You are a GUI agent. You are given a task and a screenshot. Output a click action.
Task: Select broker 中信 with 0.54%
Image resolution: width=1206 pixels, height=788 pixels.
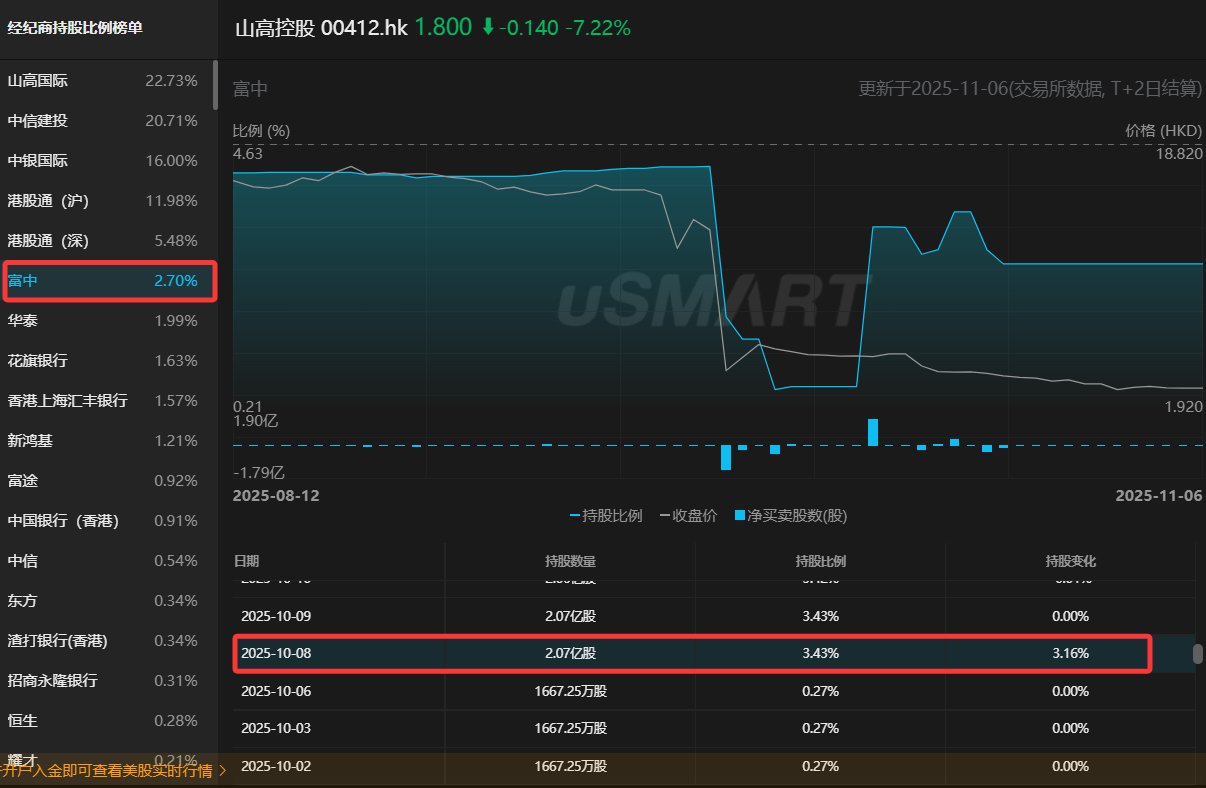(x=108, y=561)
